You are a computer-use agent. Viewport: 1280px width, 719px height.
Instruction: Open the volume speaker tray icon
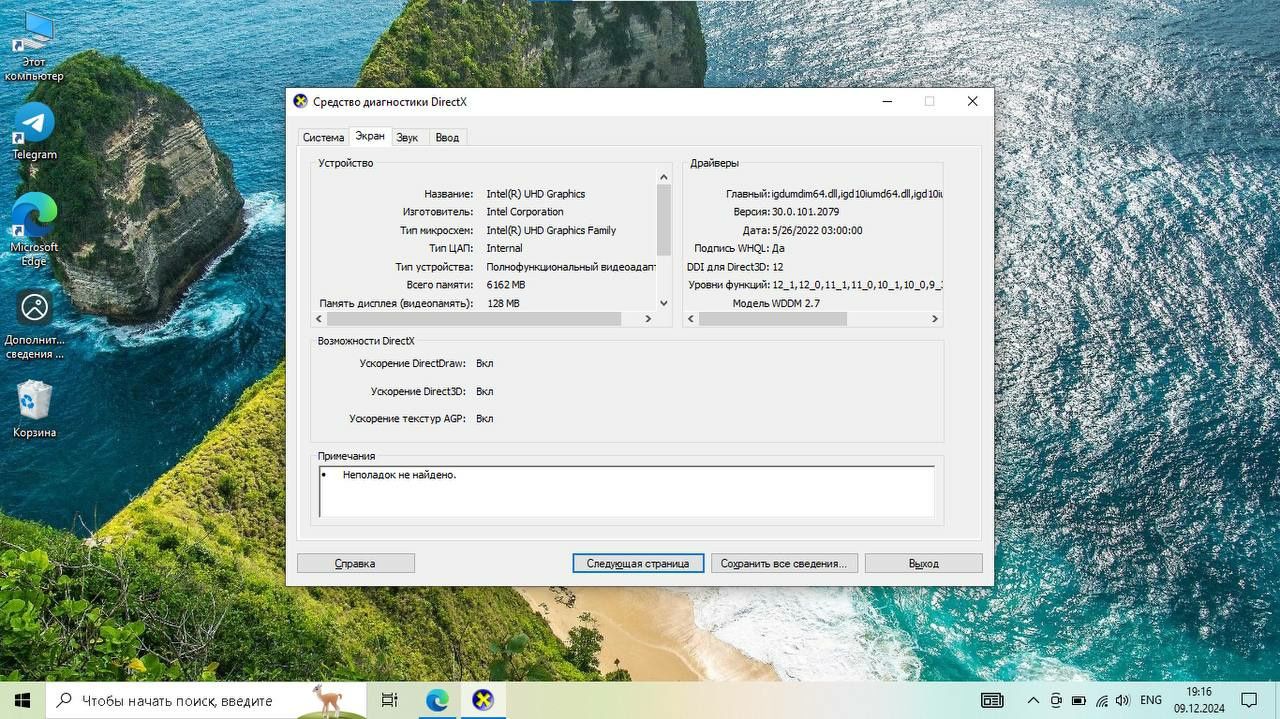coord(1122,700)
